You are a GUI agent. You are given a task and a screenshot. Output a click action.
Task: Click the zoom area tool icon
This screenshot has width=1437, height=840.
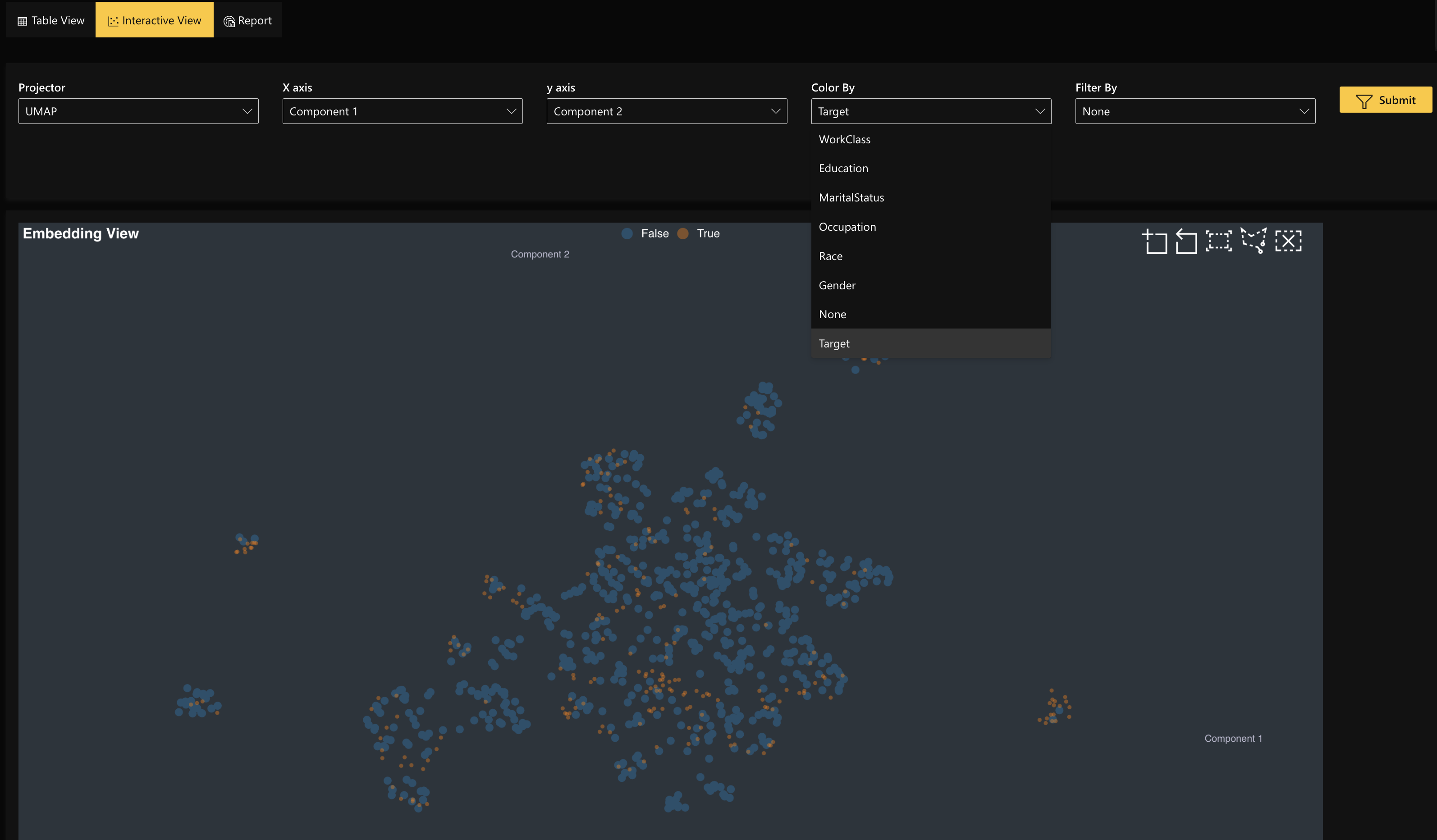point(1155,241)
